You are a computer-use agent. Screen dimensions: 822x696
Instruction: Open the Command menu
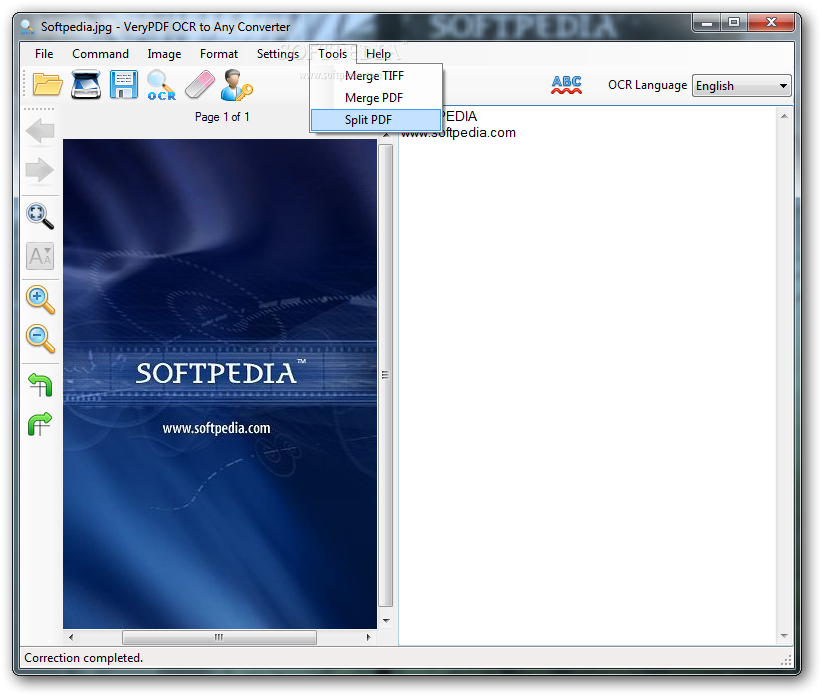pos(100,54)
